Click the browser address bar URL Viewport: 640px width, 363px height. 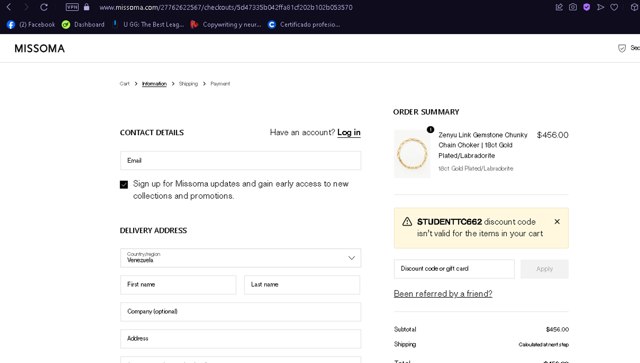click(x=226, y=7)
